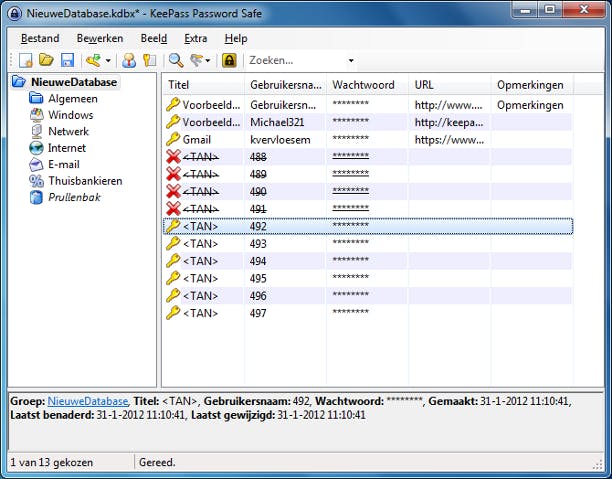
Task: Click the Add entry key icon
Action: pyautogui.click(x=94, y=61)
